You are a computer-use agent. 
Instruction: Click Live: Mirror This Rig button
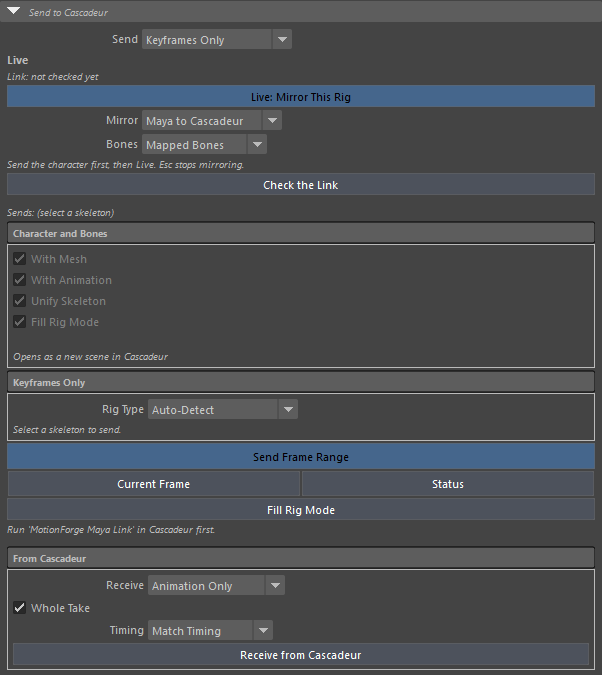301,96
